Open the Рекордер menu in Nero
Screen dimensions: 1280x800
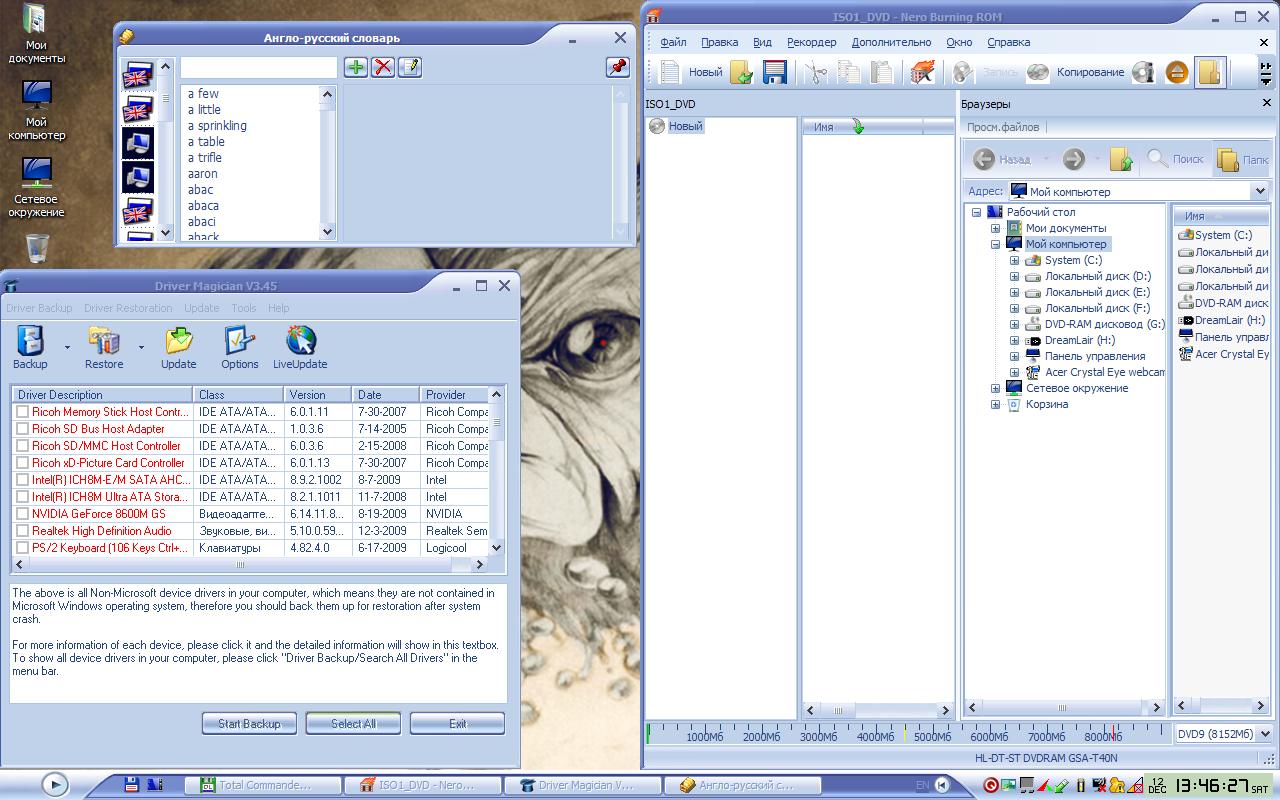coord(811,42)
